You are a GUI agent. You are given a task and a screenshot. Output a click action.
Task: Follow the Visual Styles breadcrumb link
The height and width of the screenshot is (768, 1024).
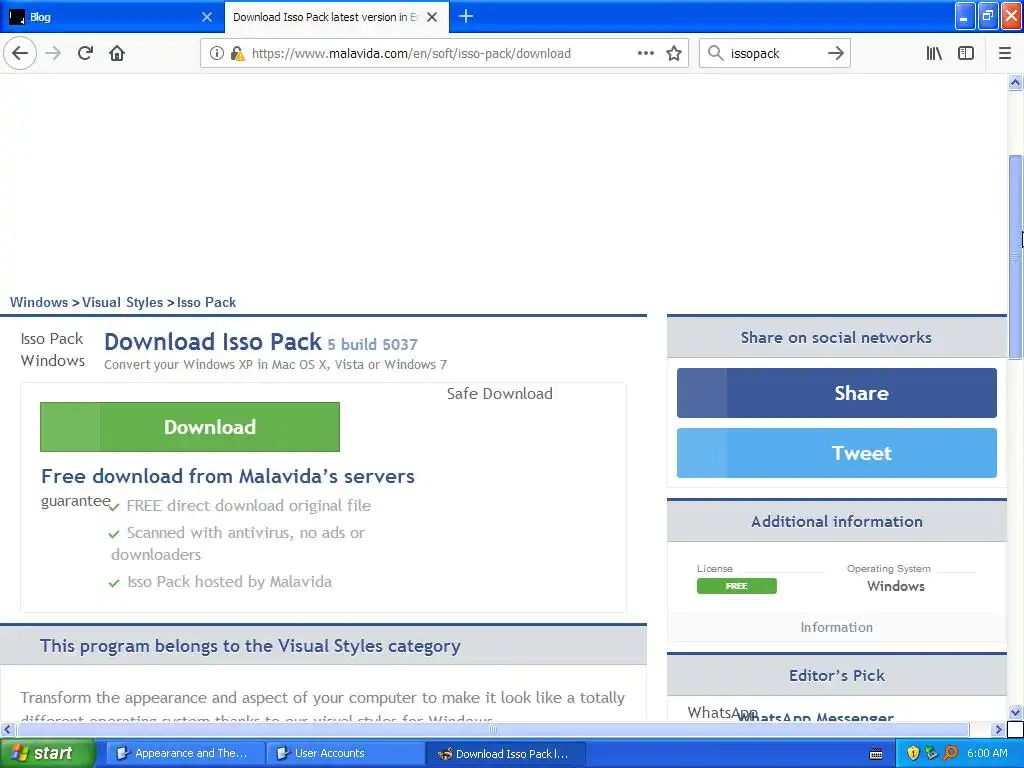122,302
